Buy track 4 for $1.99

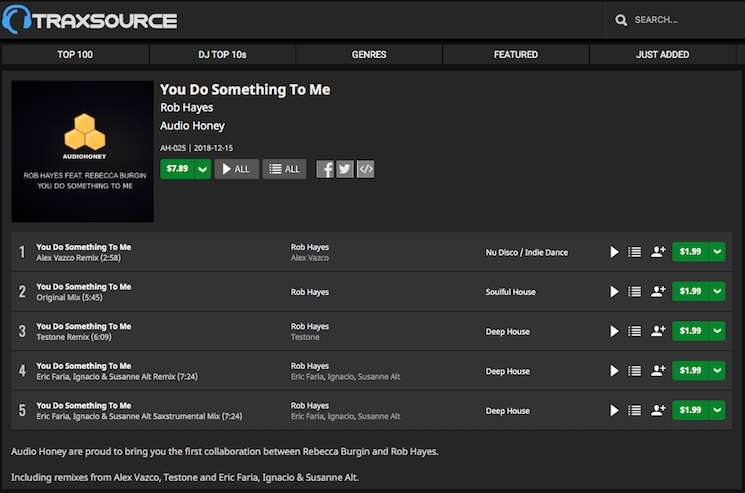[690, 370]
